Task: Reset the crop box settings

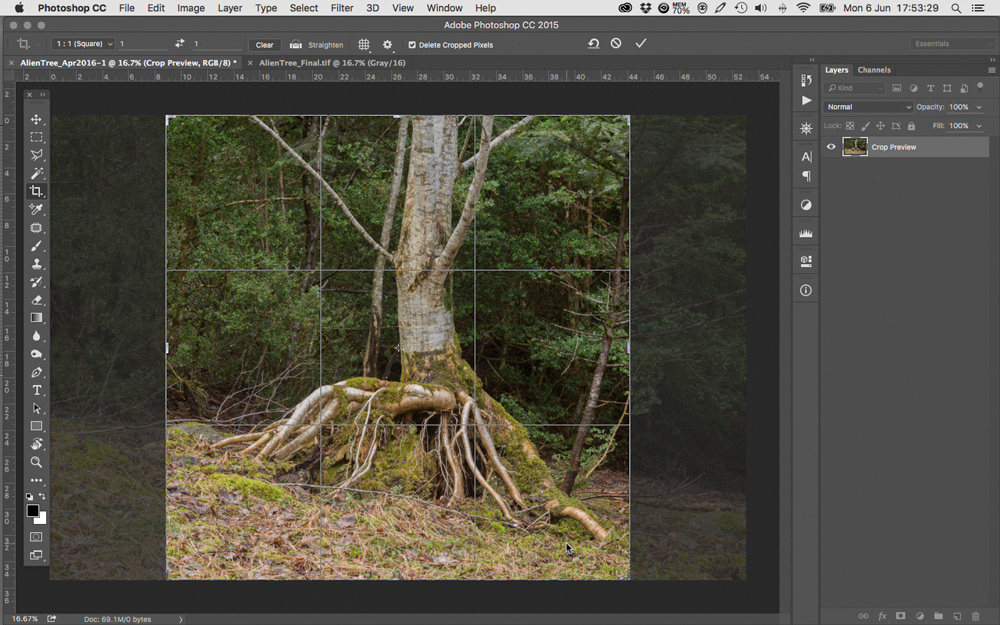Action: click(x=593, y=44)
